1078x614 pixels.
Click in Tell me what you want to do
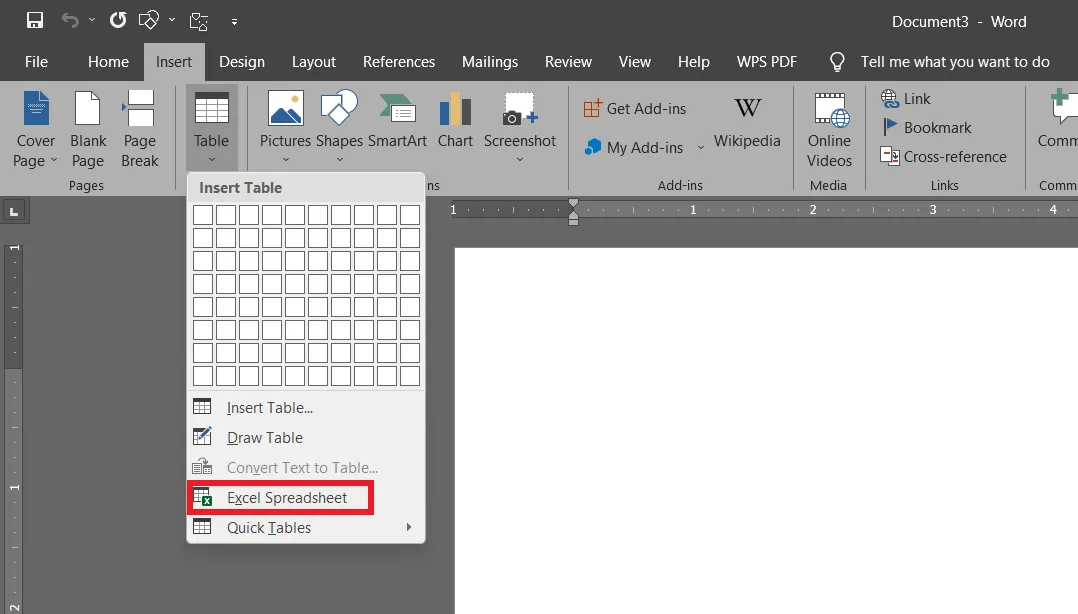pyautogui.click(x=955, y=62)
